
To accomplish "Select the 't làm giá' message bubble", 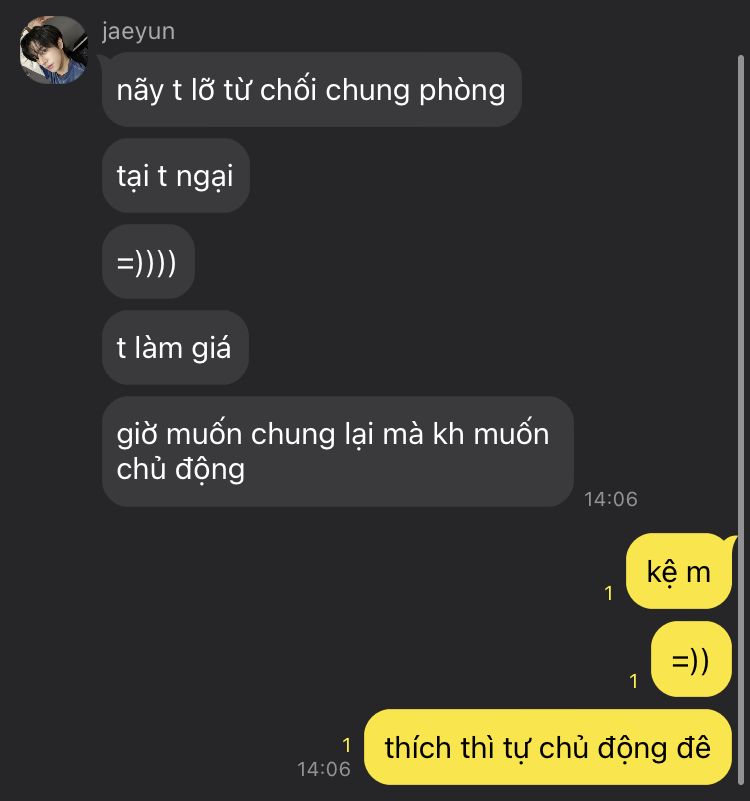I will point(175,348).
